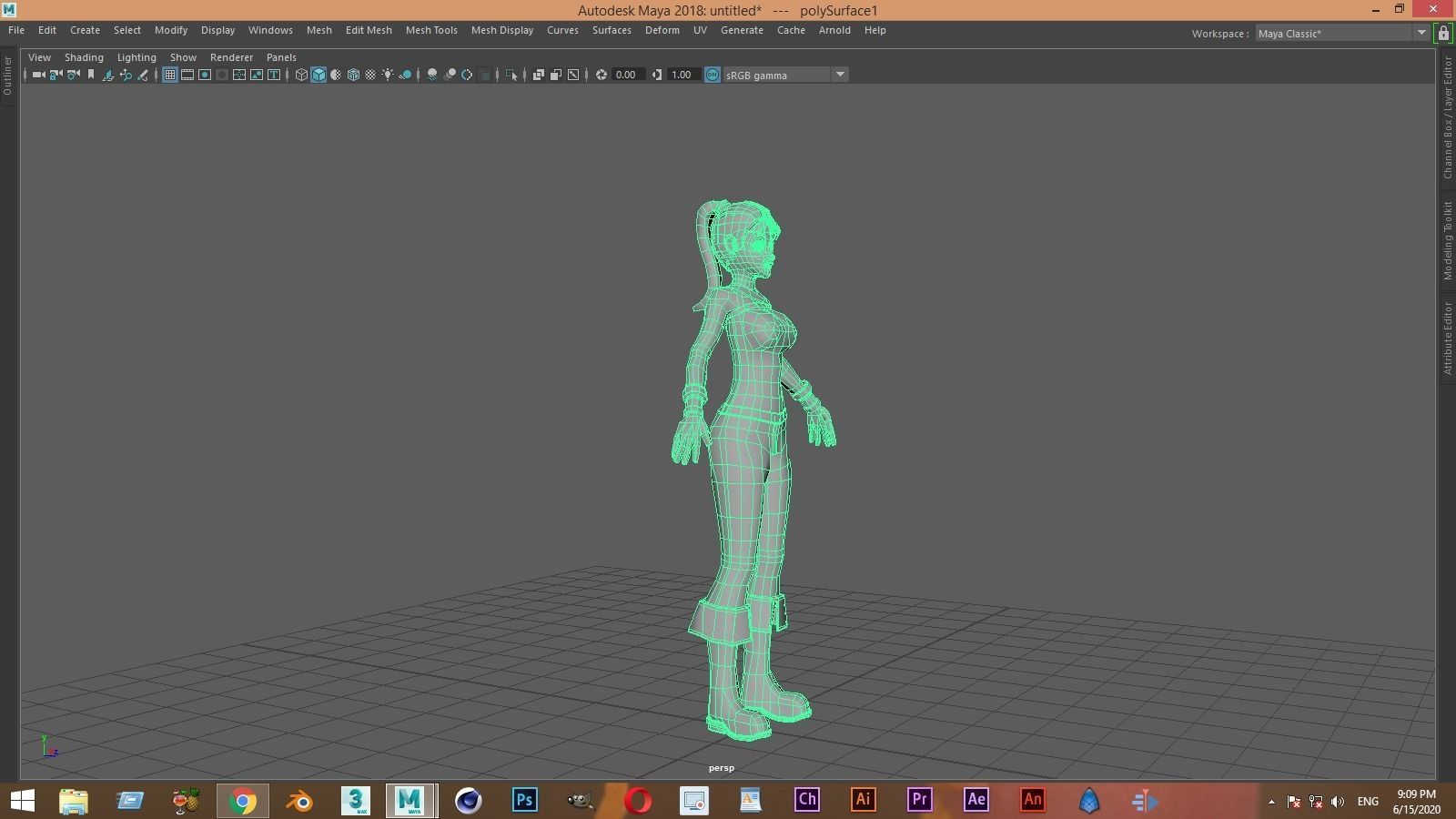Toggle the Resolution Gate display
The image size is (1456, 819).
coord(205,75)
